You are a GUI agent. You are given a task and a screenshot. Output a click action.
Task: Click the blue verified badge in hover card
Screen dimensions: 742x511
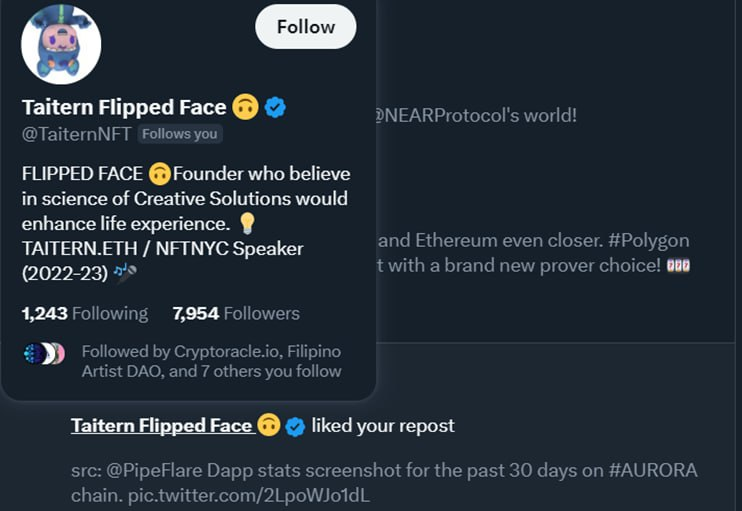(275, 107)
